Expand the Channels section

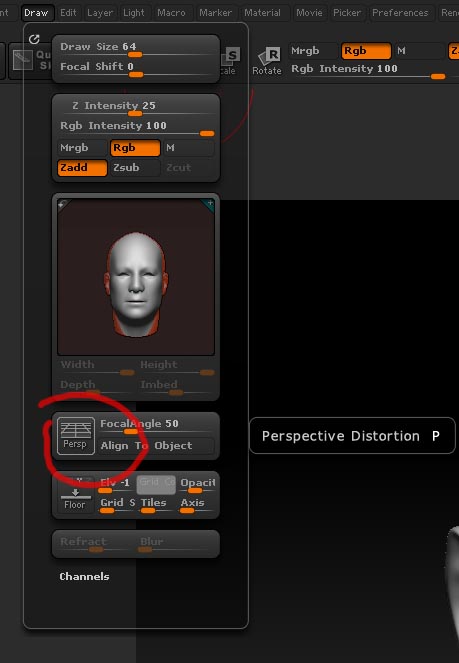coord(85,576)
